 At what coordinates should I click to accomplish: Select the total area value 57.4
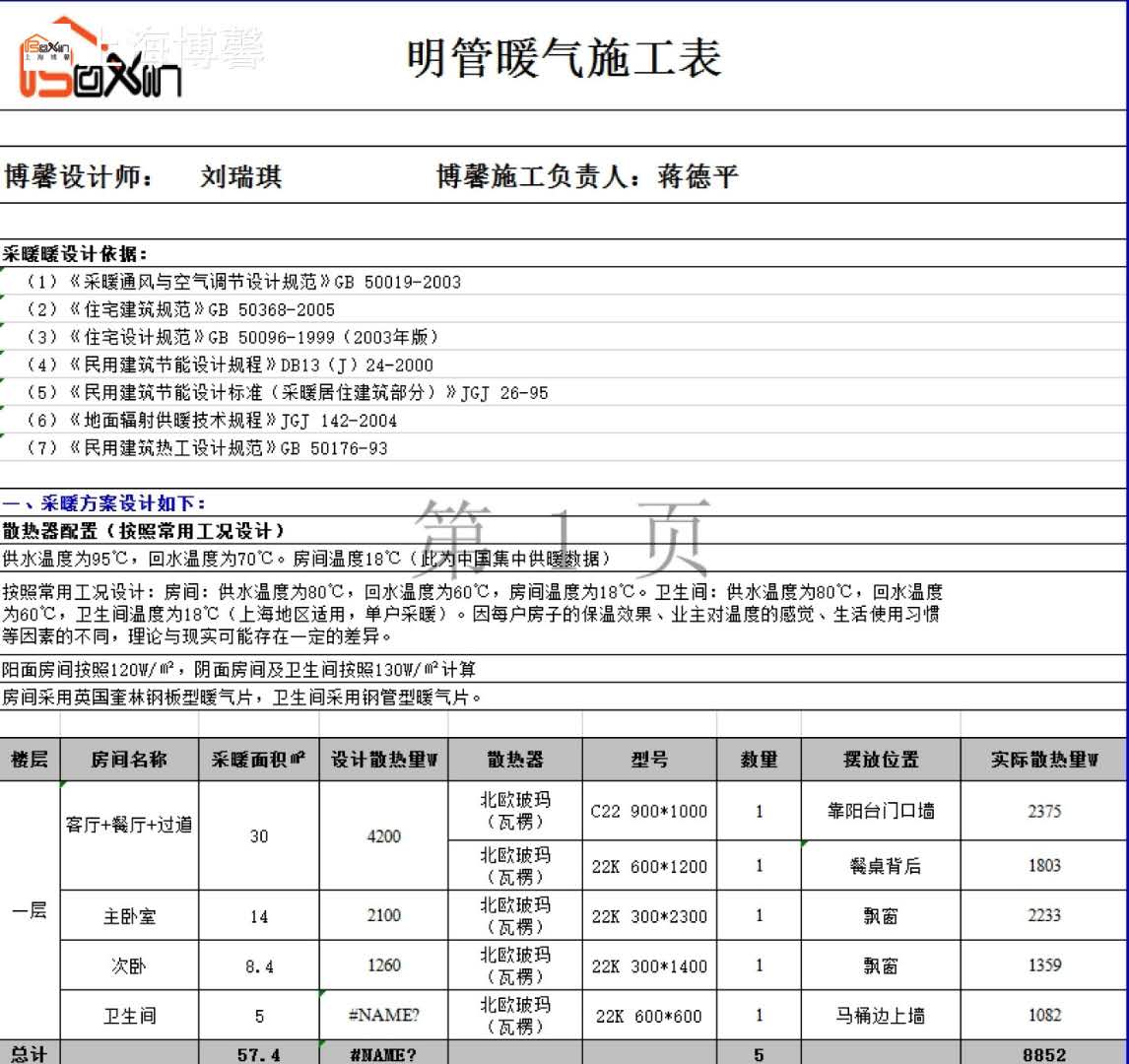[x=258, y=1054]
